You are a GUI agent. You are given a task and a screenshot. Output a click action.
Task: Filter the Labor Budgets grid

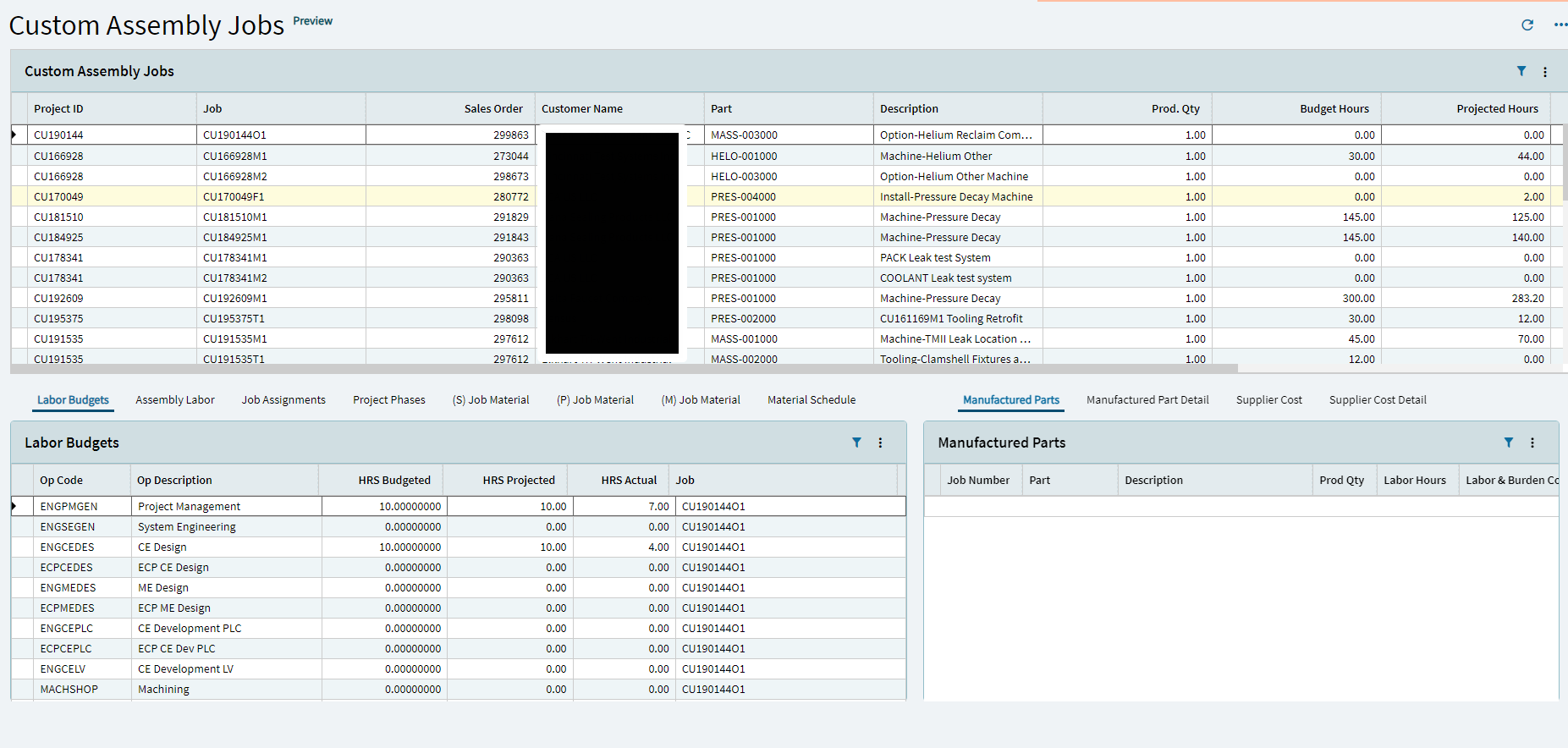click(856, 443)
